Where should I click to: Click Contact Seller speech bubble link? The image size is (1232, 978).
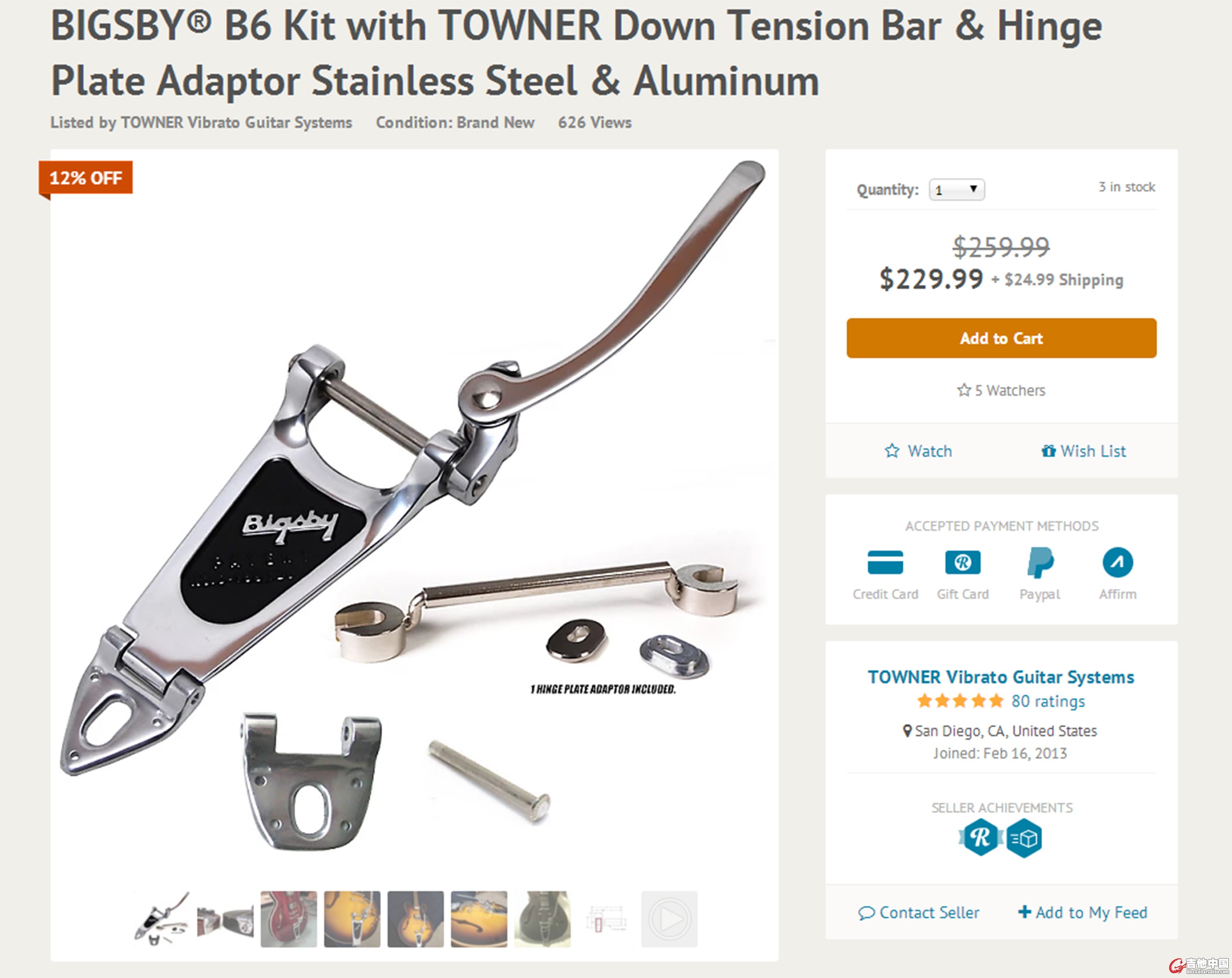pos(919,913)
